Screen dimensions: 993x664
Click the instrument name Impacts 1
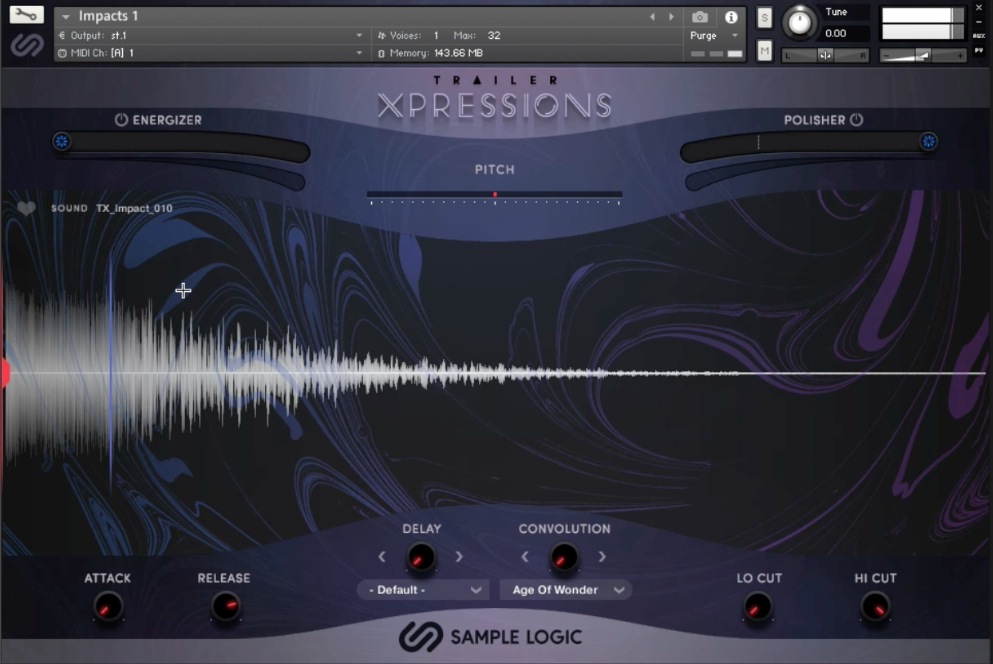click(108, 16)
